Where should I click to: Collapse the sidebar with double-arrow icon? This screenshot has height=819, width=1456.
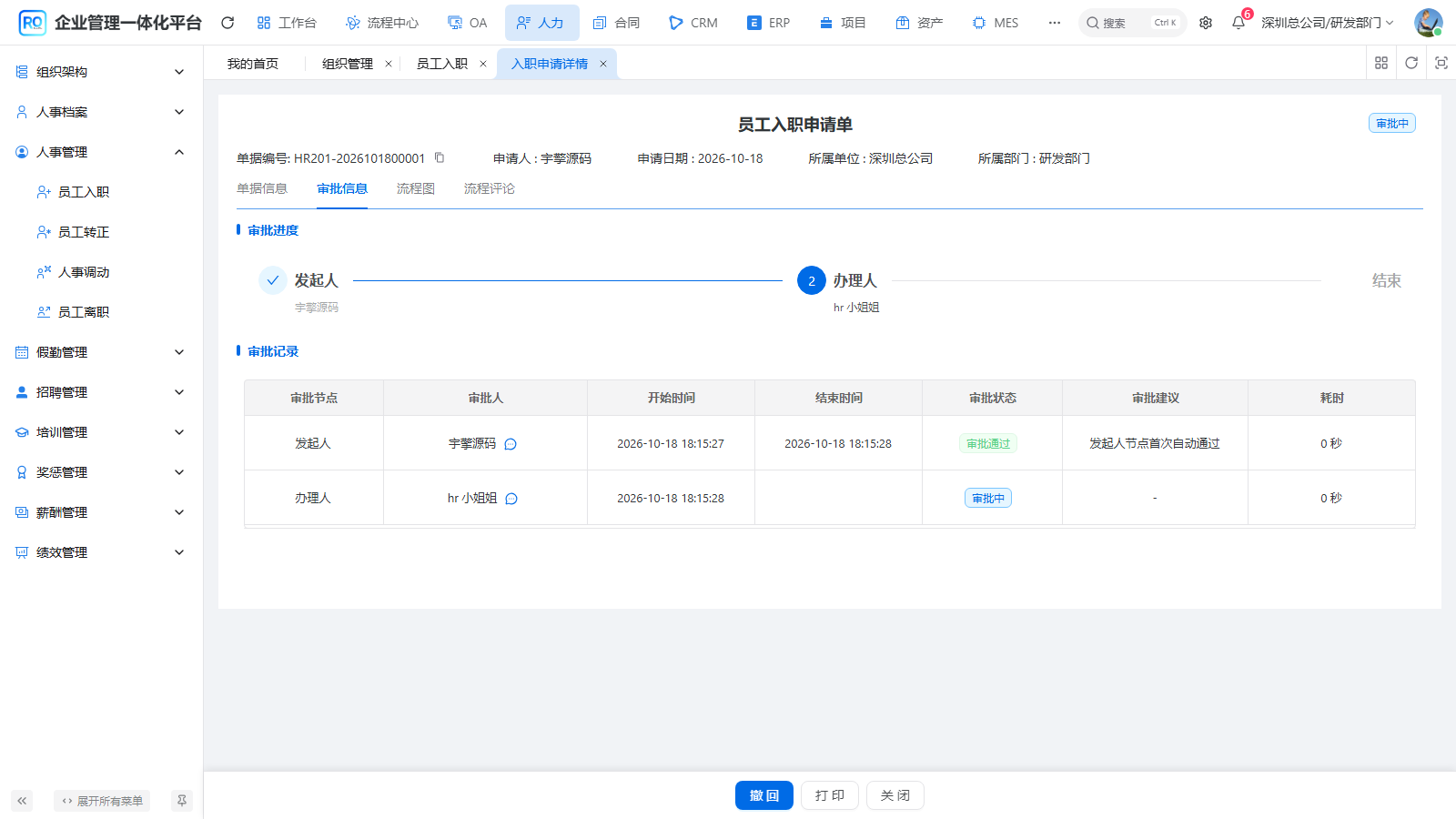[22, 801]
